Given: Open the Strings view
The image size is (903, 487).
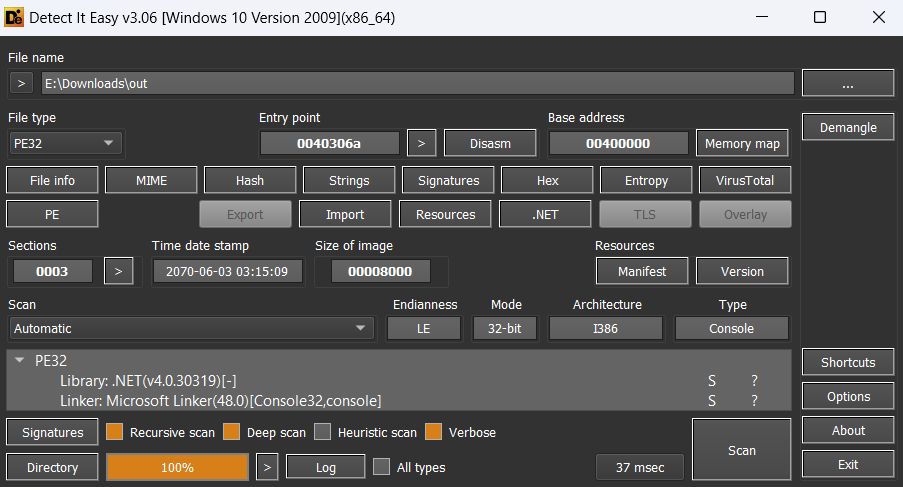Looking at the screenshot, I should (x=348, y=181).
